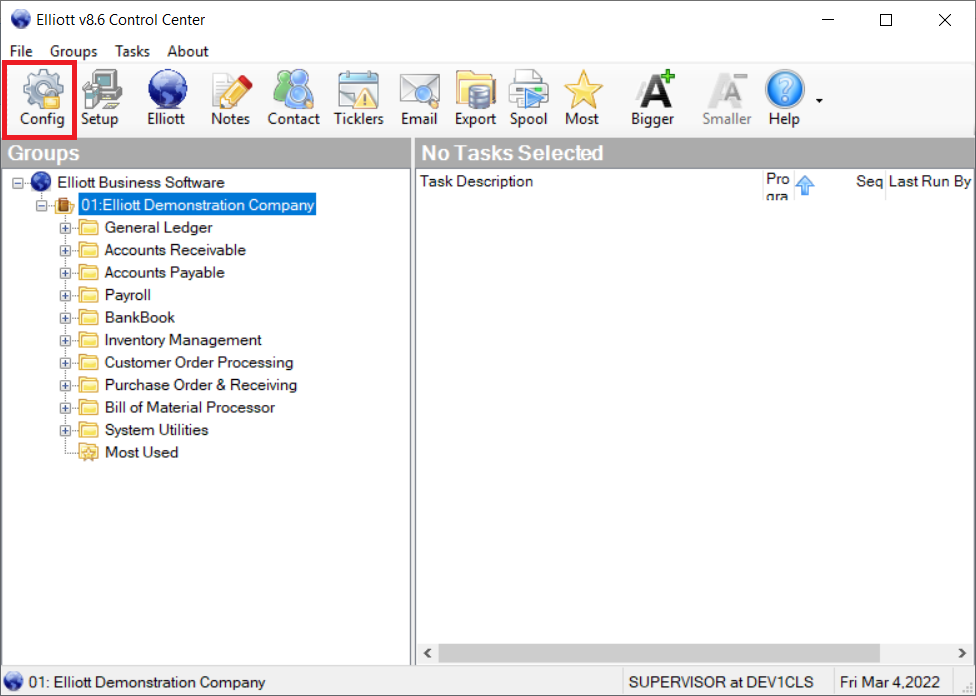The image size is (976, 696).
Task: Click the horizontal scrollbar right arrow
Action: pos(962,653)
